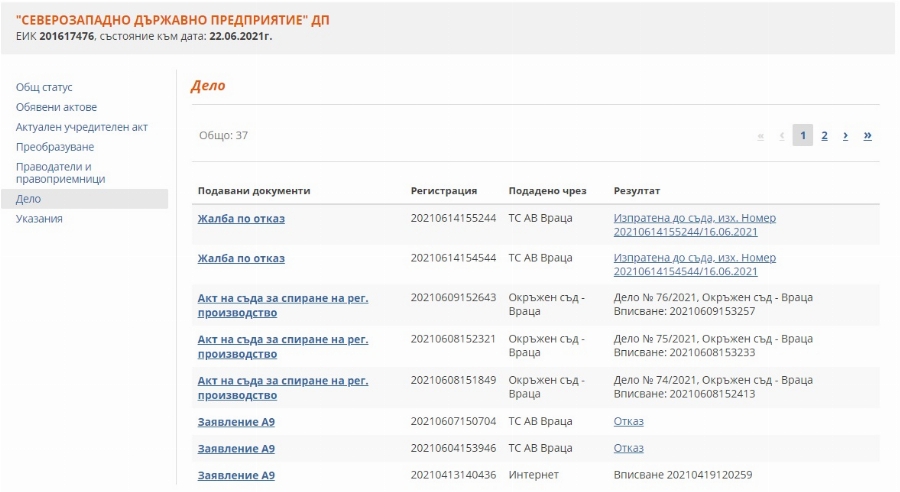Open Заявление А9 submitted via Интернет

click(236, 475)
